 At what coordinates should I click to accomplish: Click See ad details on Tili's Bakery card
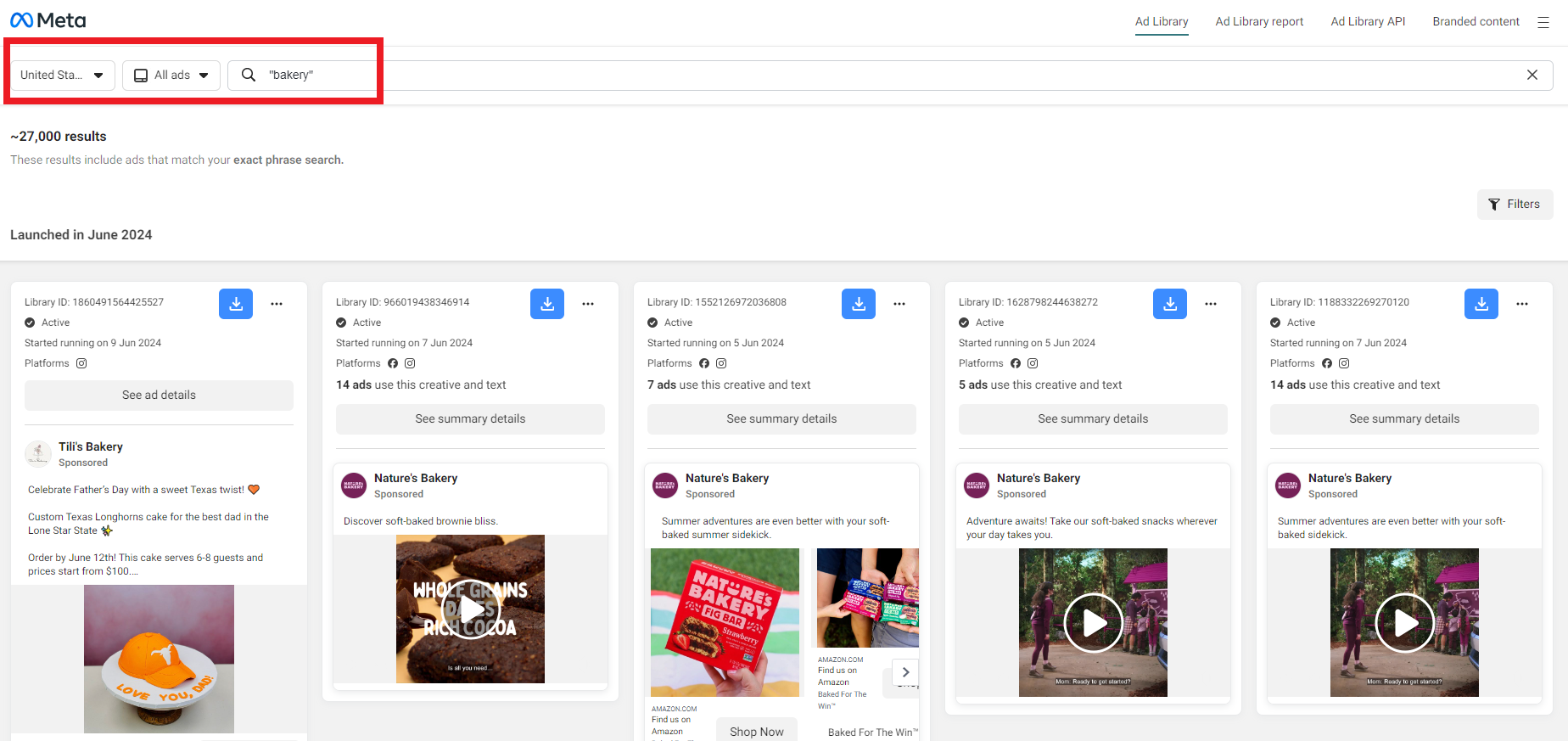click(159, 396)
